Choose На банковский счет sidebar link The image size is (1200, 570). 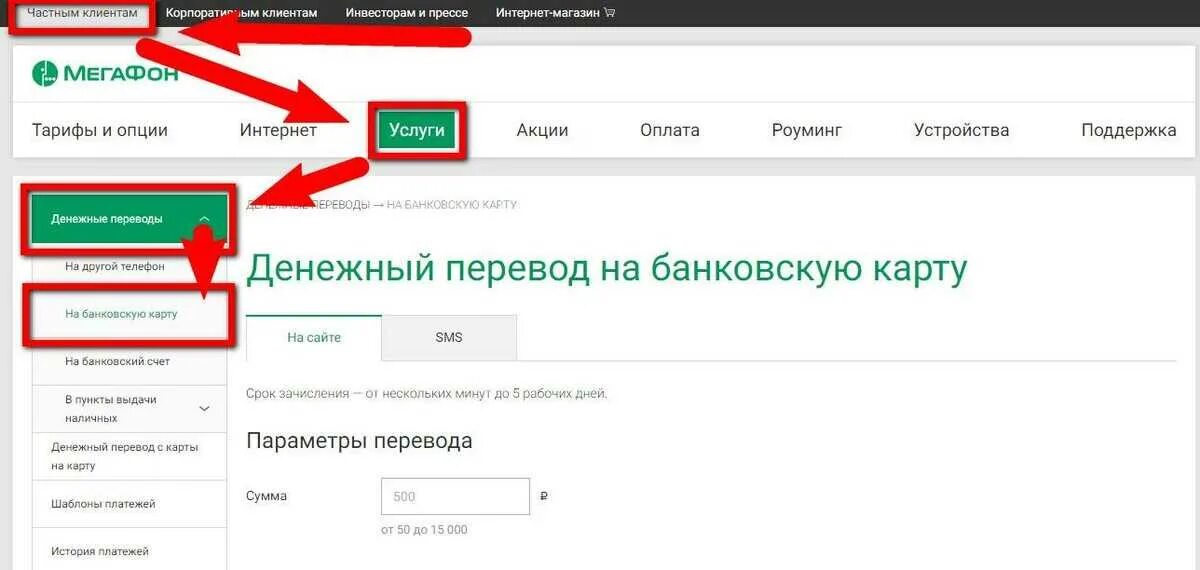tap(117, 361)
